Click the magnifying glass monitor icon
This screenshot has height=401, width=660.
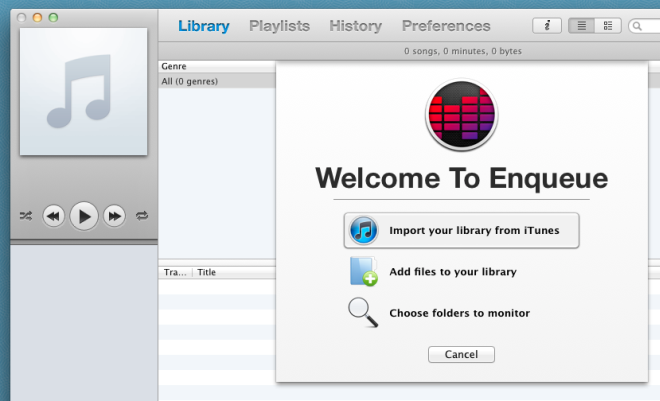[x=363, y=313]
